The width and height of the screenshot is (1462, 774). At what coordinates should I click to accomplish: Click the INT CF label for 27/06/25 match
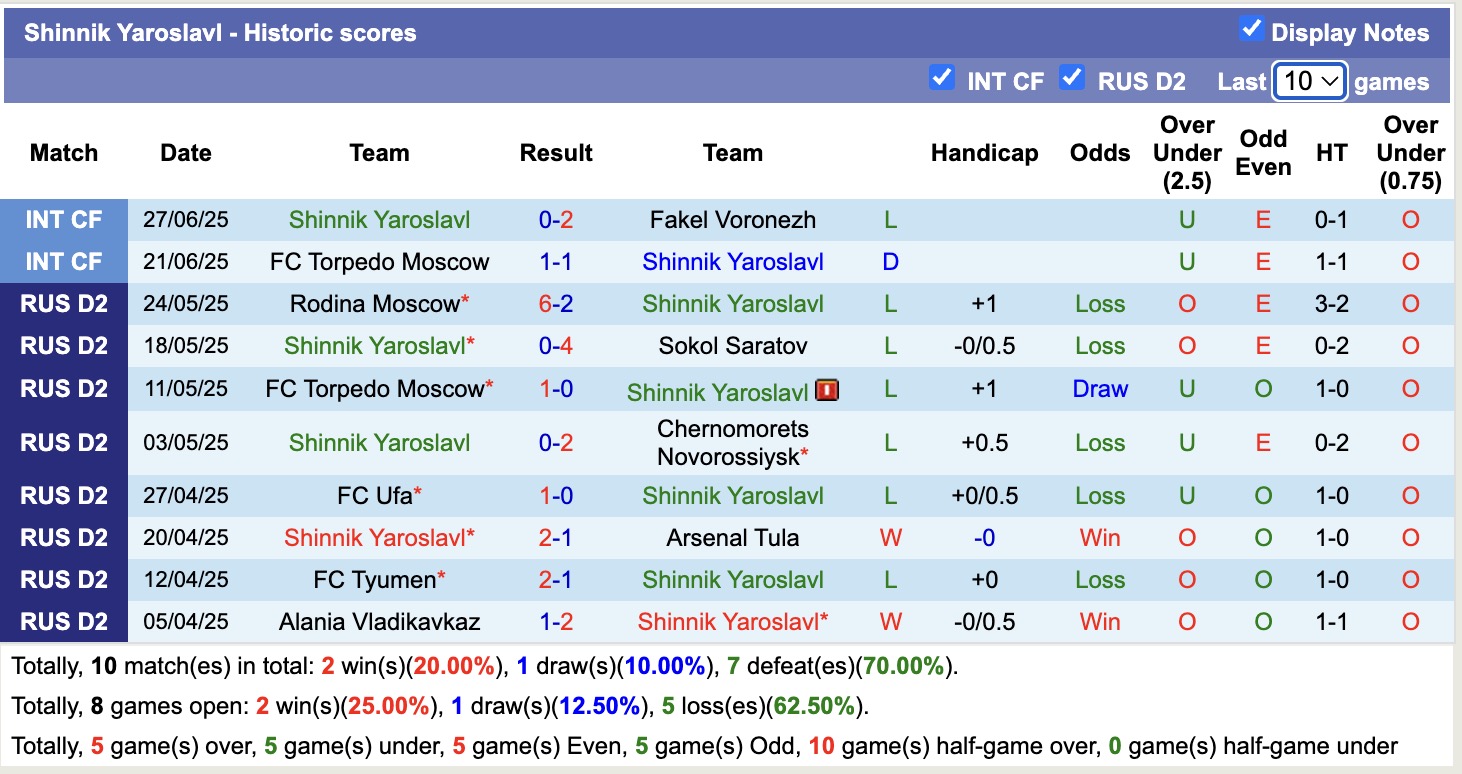(x=64, y=220)
